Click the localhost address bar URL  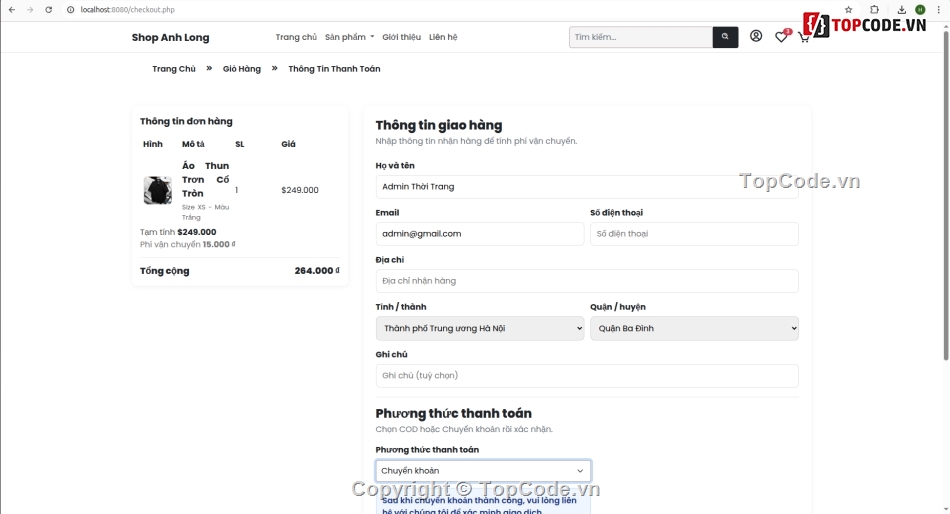(127, 10)
